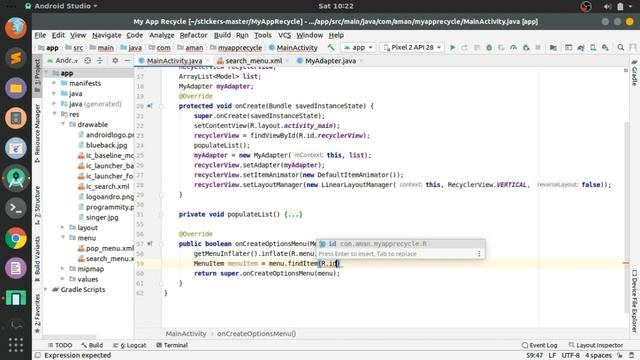This screenshot has width=640, height=360.
Task: Click override gutter icon on line 57
Action: 150,244
